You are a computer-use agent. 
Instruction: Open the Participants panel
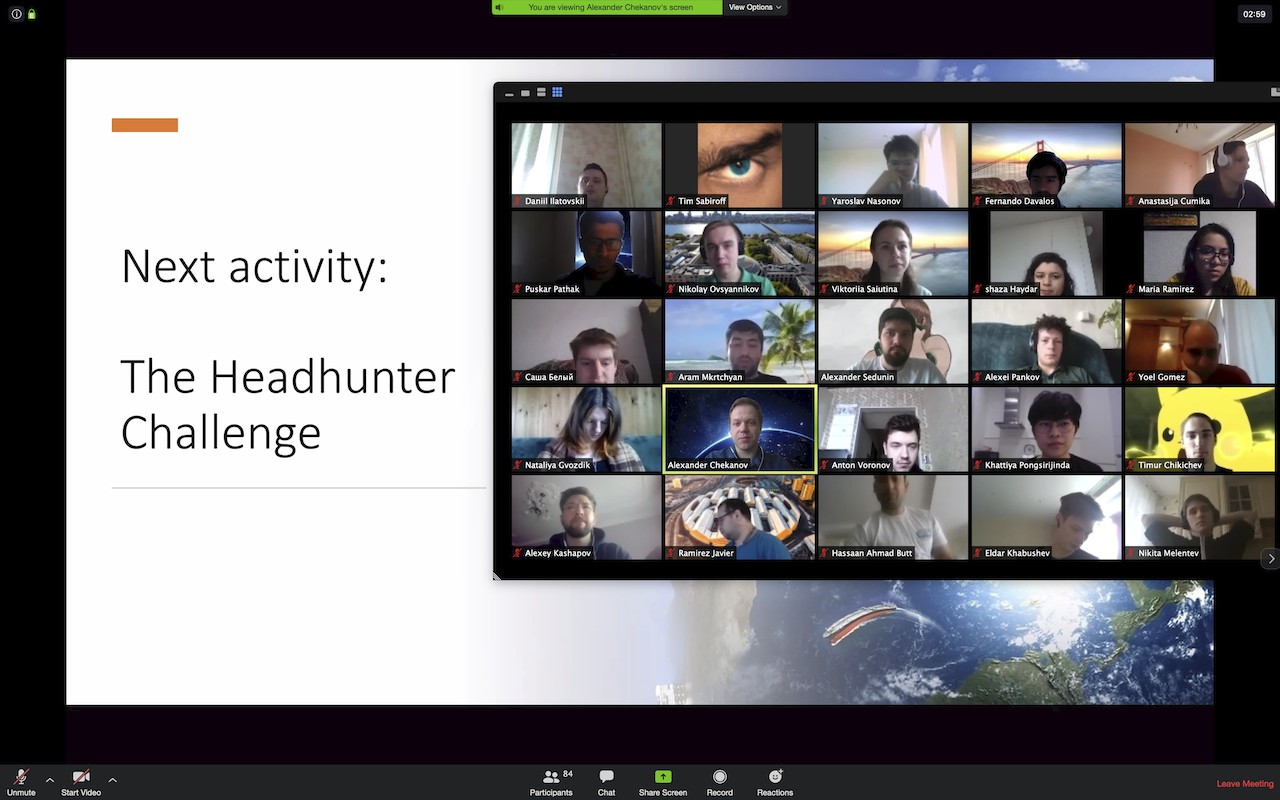[x=551, y=782]
